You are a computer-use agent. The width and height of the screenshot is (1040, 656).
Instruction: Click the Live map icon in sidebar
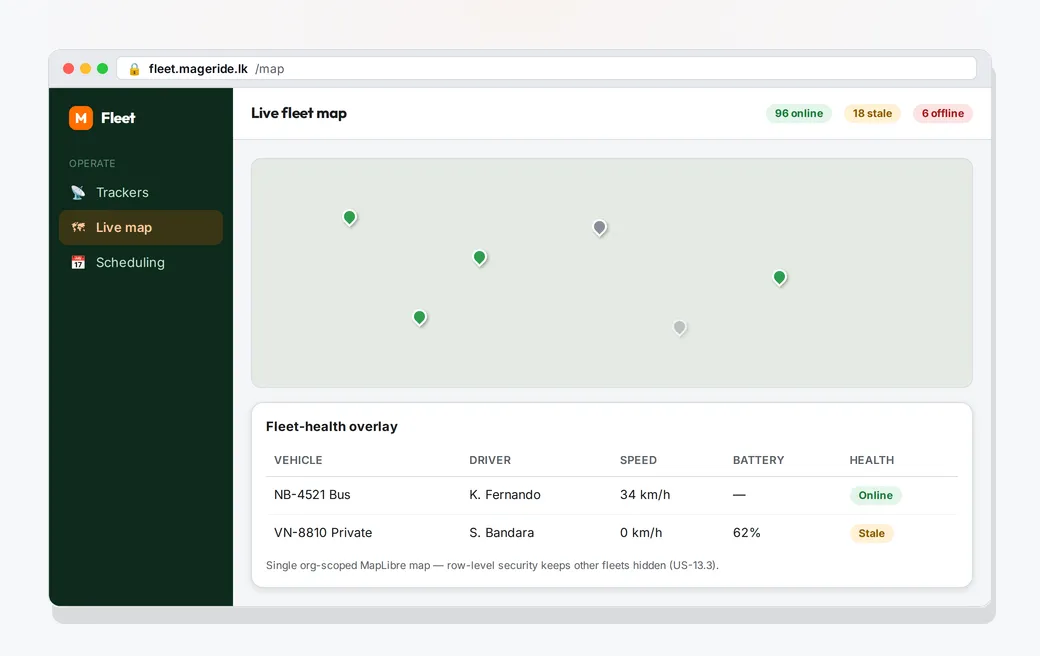pos(78,228)
